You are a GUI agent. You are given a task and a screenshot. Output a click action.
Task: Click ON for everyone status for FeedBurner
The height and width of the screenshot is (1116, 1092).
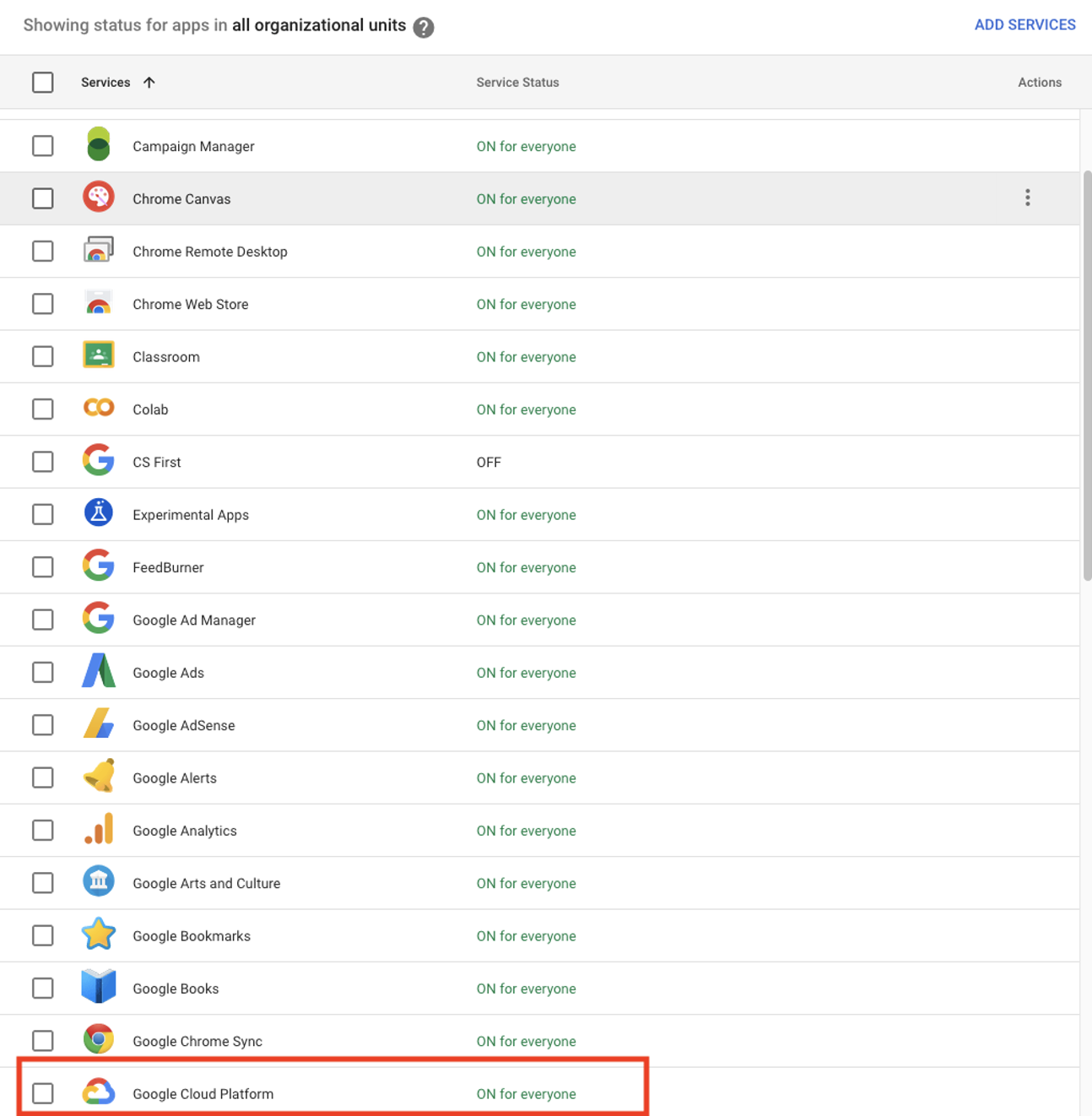tap(526, 567)
